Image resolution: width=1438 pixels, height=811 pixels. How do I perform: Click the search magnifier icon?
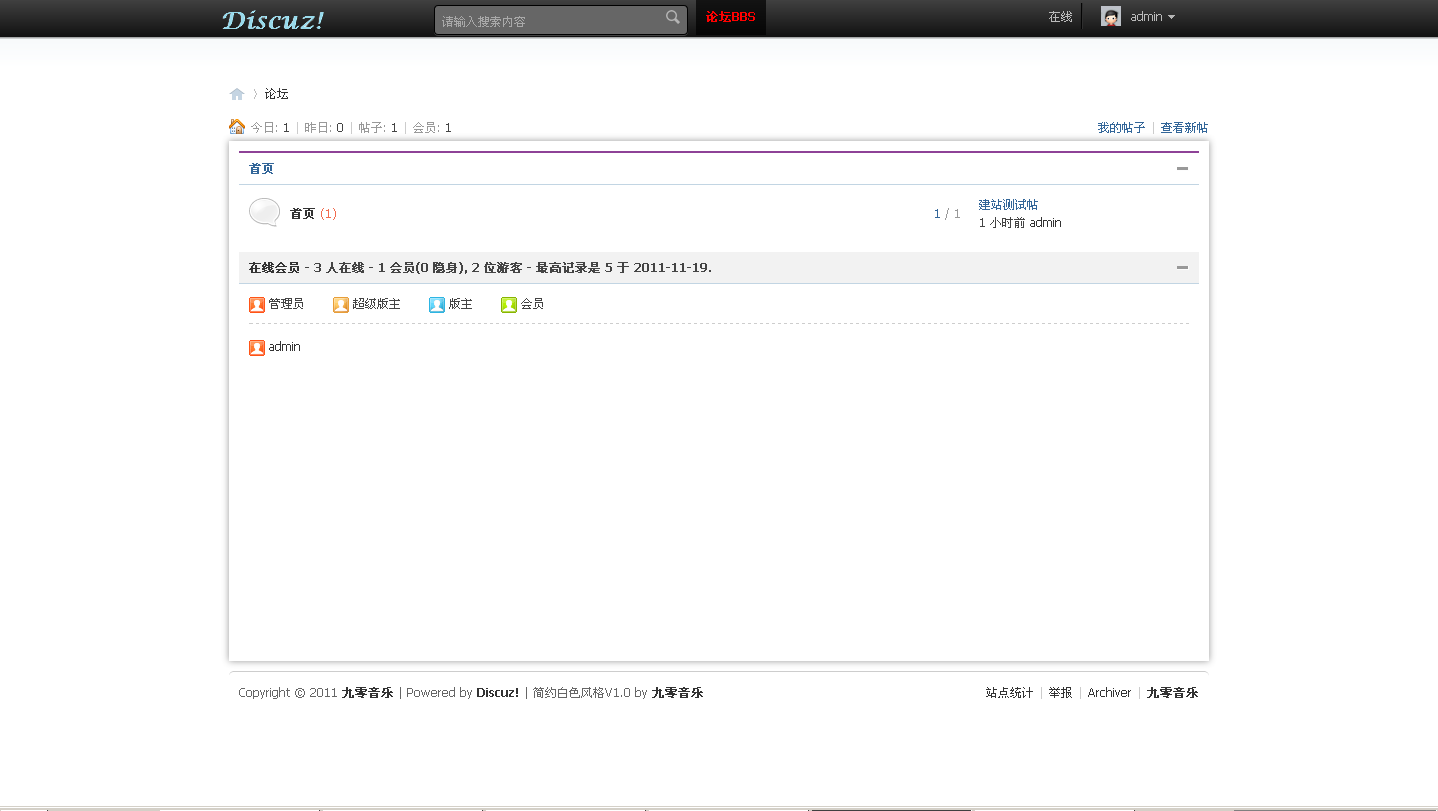pos(673,17)
